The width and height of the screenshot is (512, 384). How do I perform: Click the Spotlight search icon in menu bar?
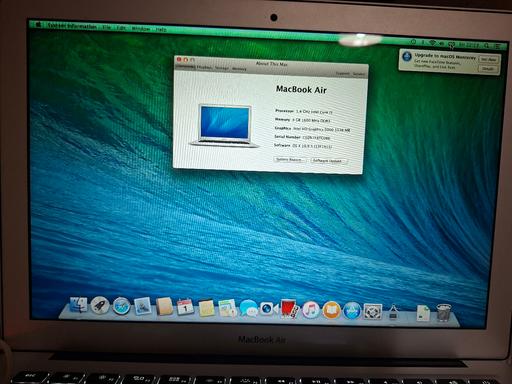coord(487,46)
